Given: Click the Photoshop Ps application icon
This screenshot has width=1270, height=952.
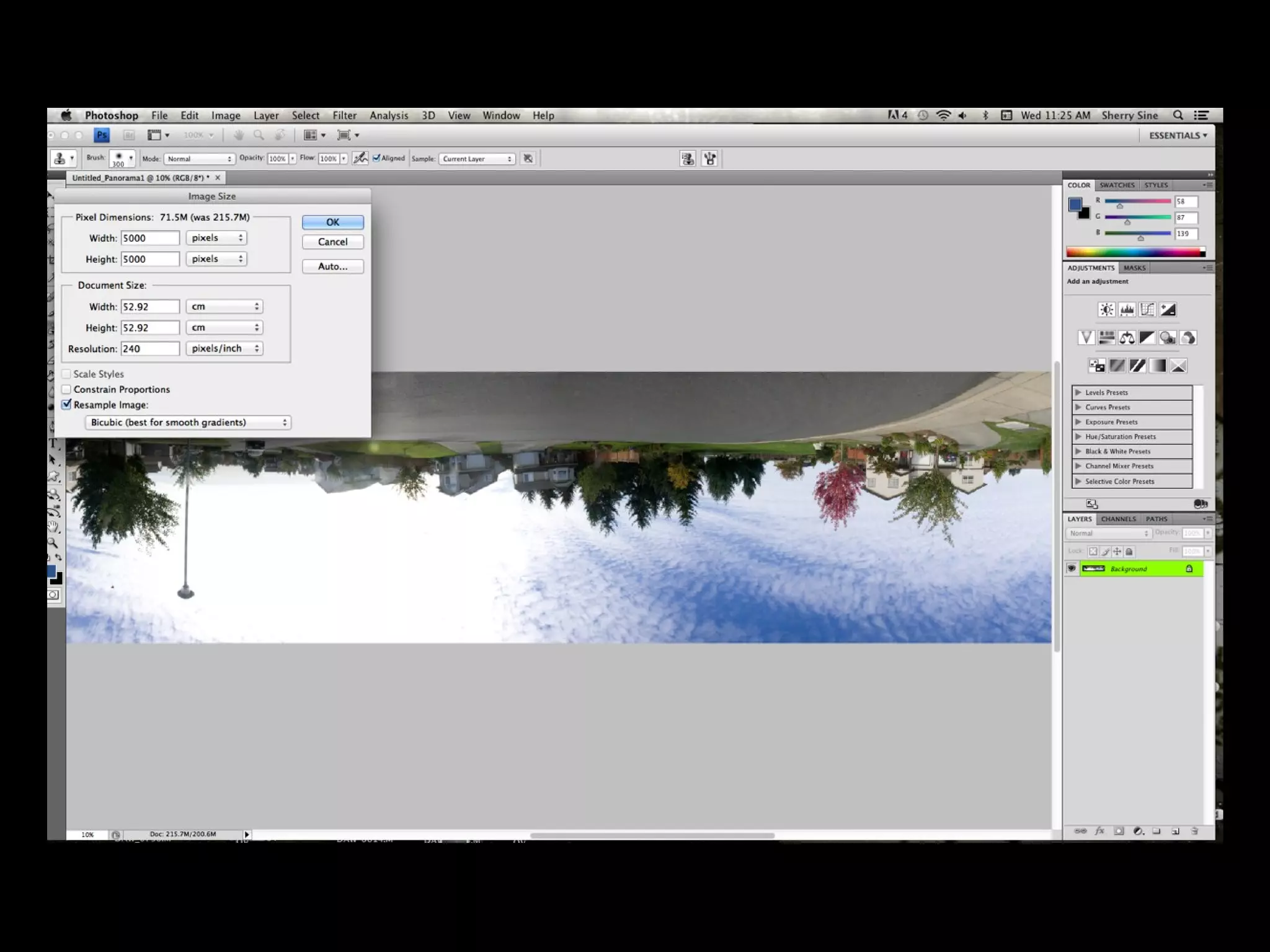Looking at the screenshot, I should (102, 135).
